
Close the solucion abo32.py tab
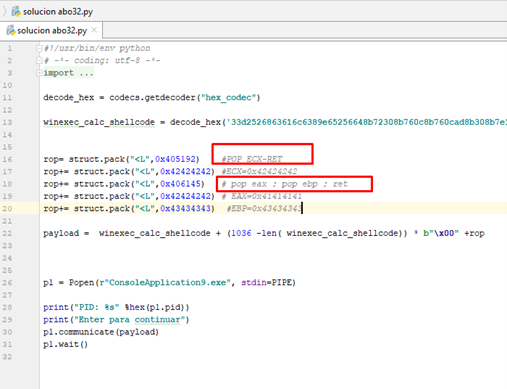[x=94, y=30]
